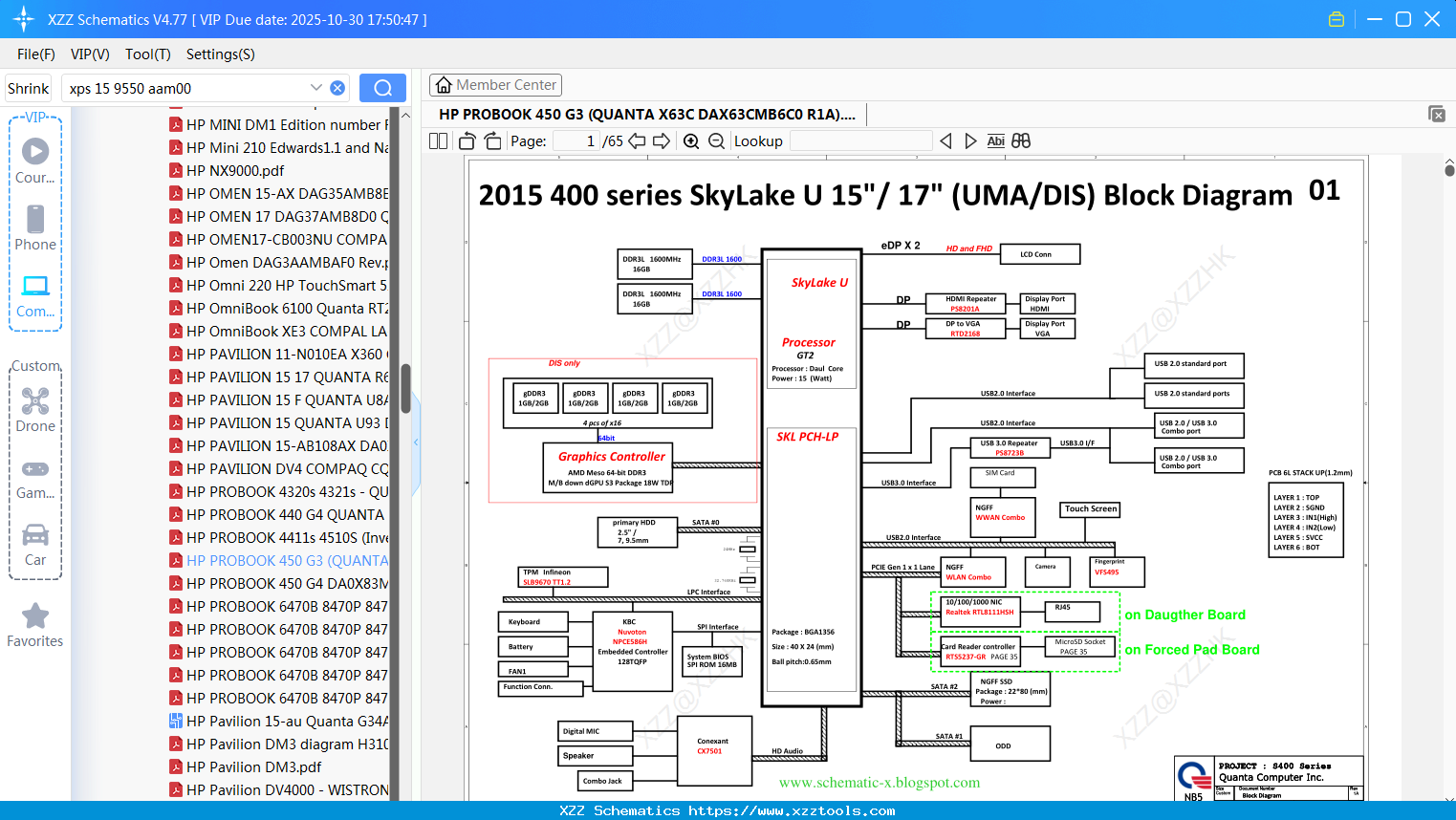This screenshot has height=820, width=1456.
Task: Open HP PROBOOK 440 G4 QUANTA file
Action: point(277,514)
